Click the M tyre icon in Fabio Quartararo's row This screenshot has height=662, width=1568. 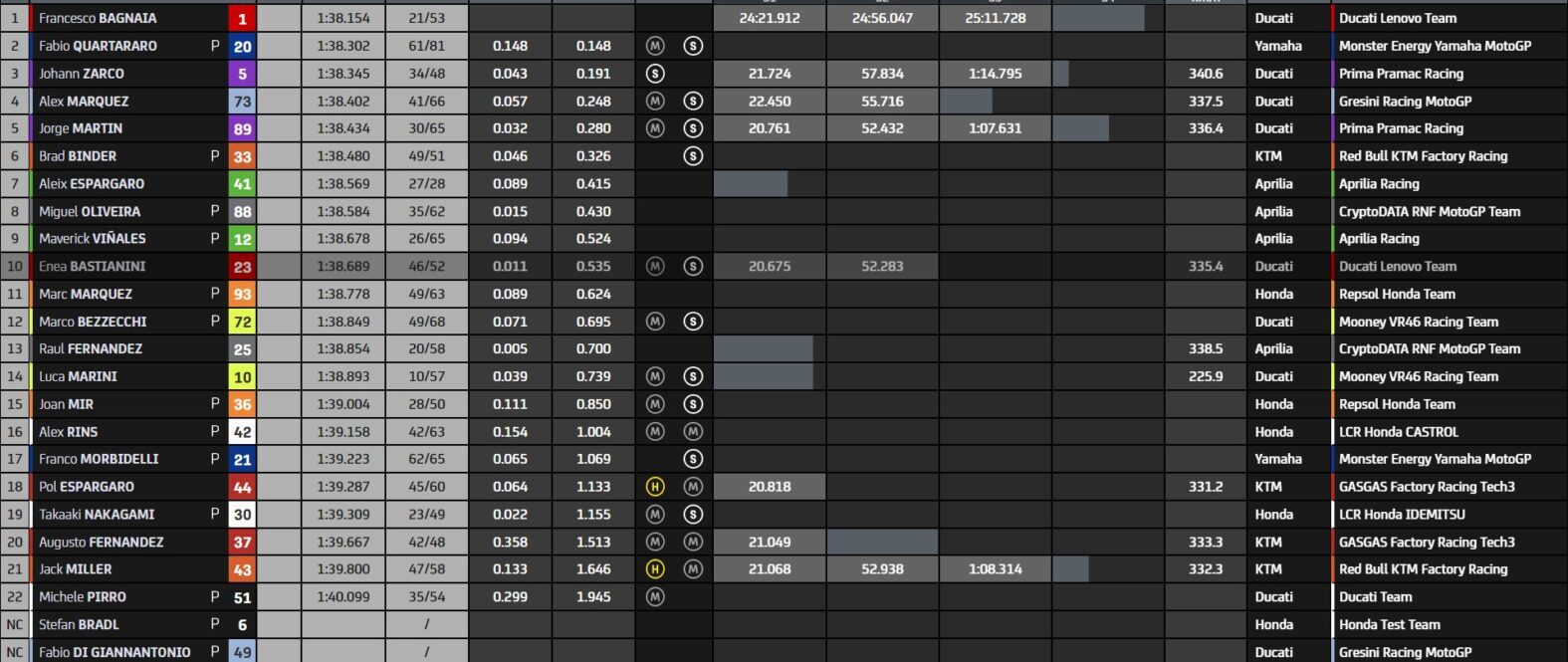(x=655, y=46)
